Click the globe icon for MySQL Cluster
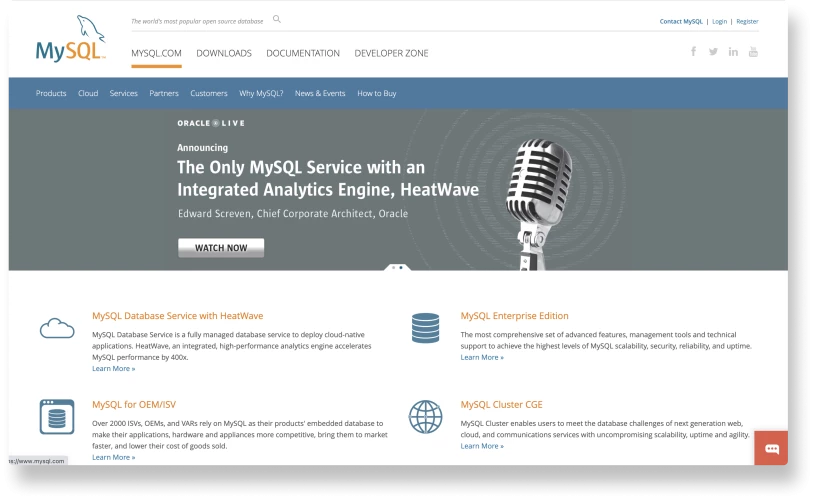 point(425,416)
